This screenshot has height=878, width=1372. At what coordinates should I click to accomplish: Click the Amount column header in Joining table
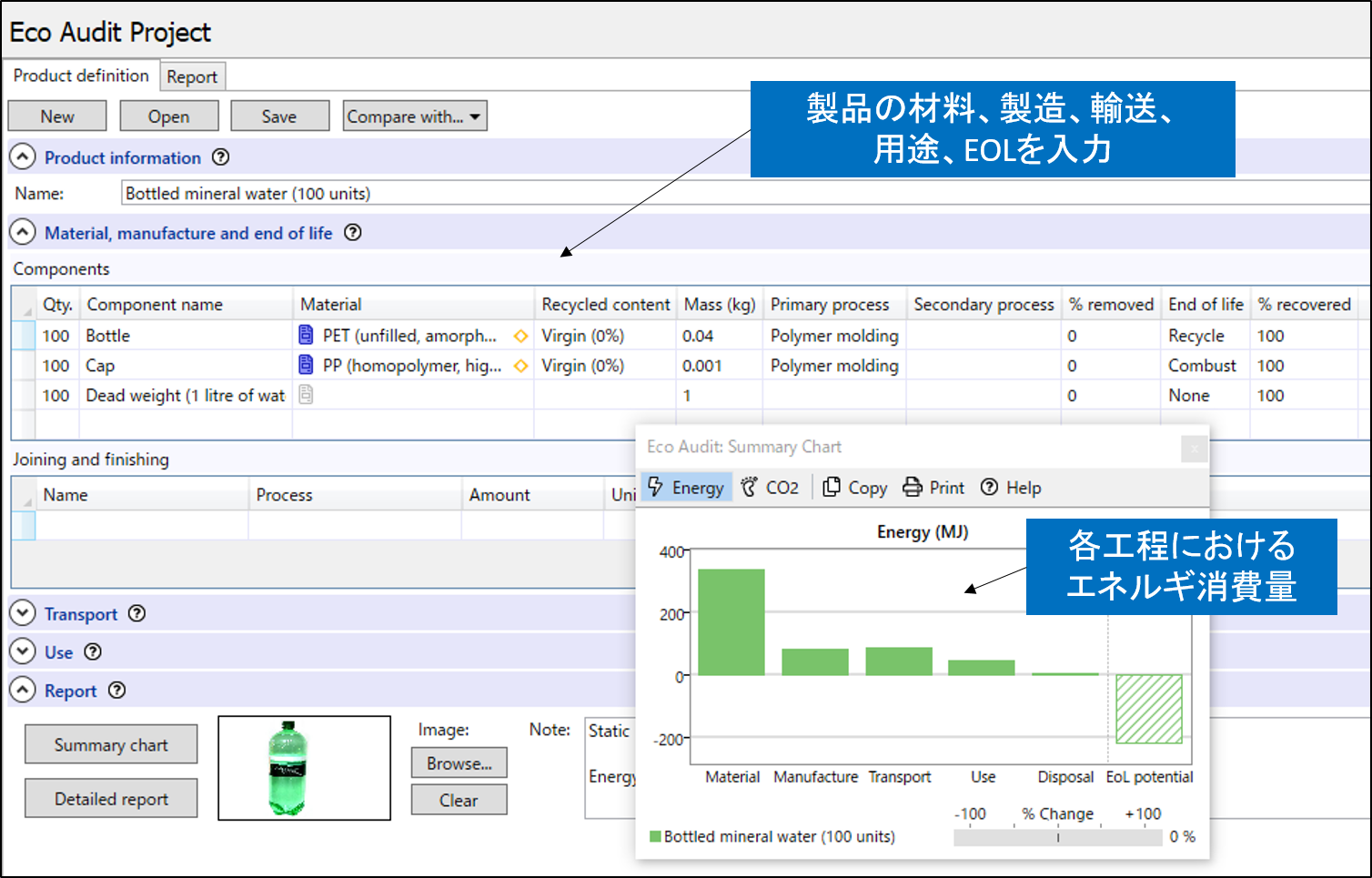coord(532,495)
